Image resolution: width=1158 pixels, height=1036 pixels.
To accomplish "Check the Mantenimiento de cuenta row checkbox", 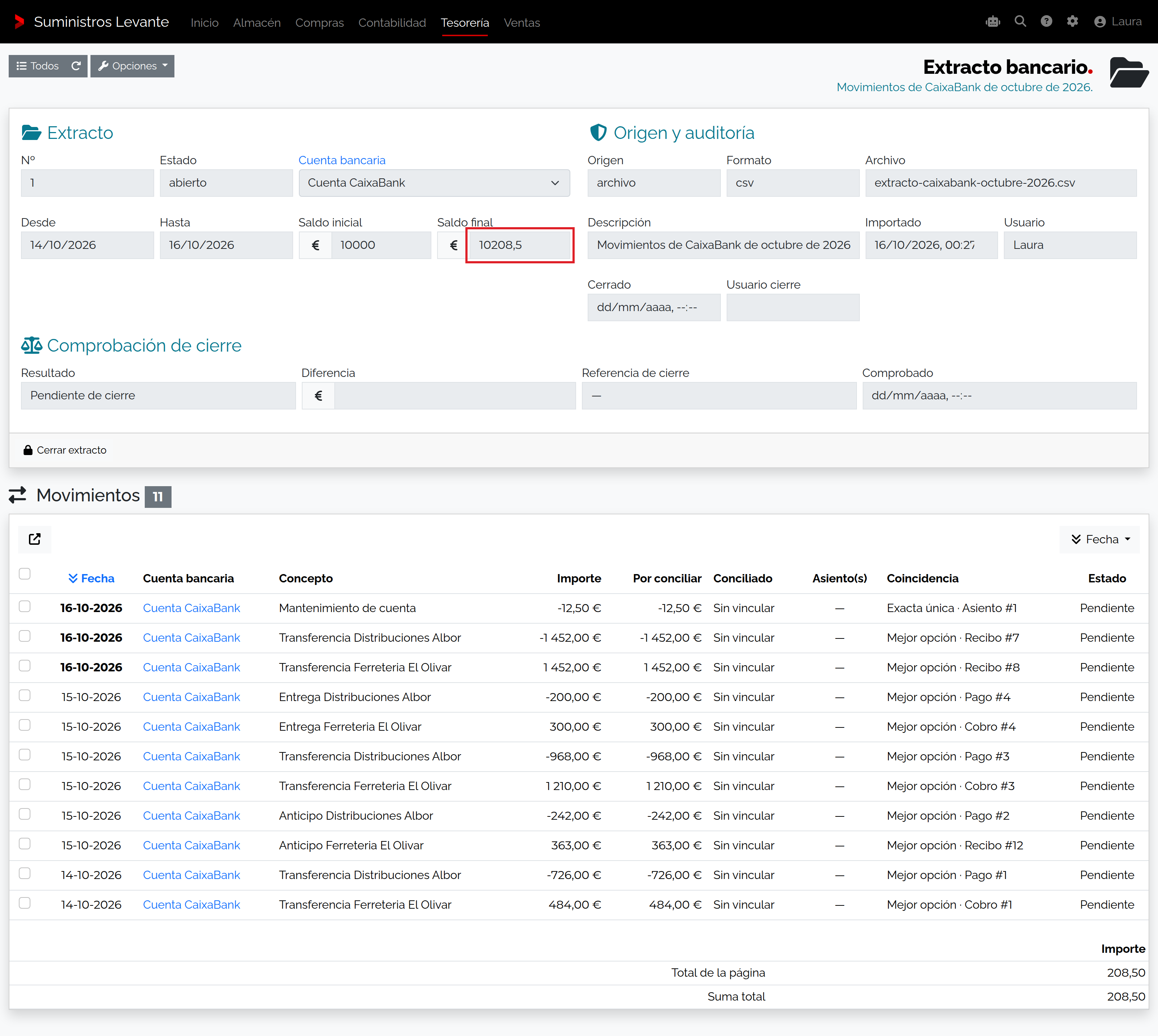I will click(25, 606).
